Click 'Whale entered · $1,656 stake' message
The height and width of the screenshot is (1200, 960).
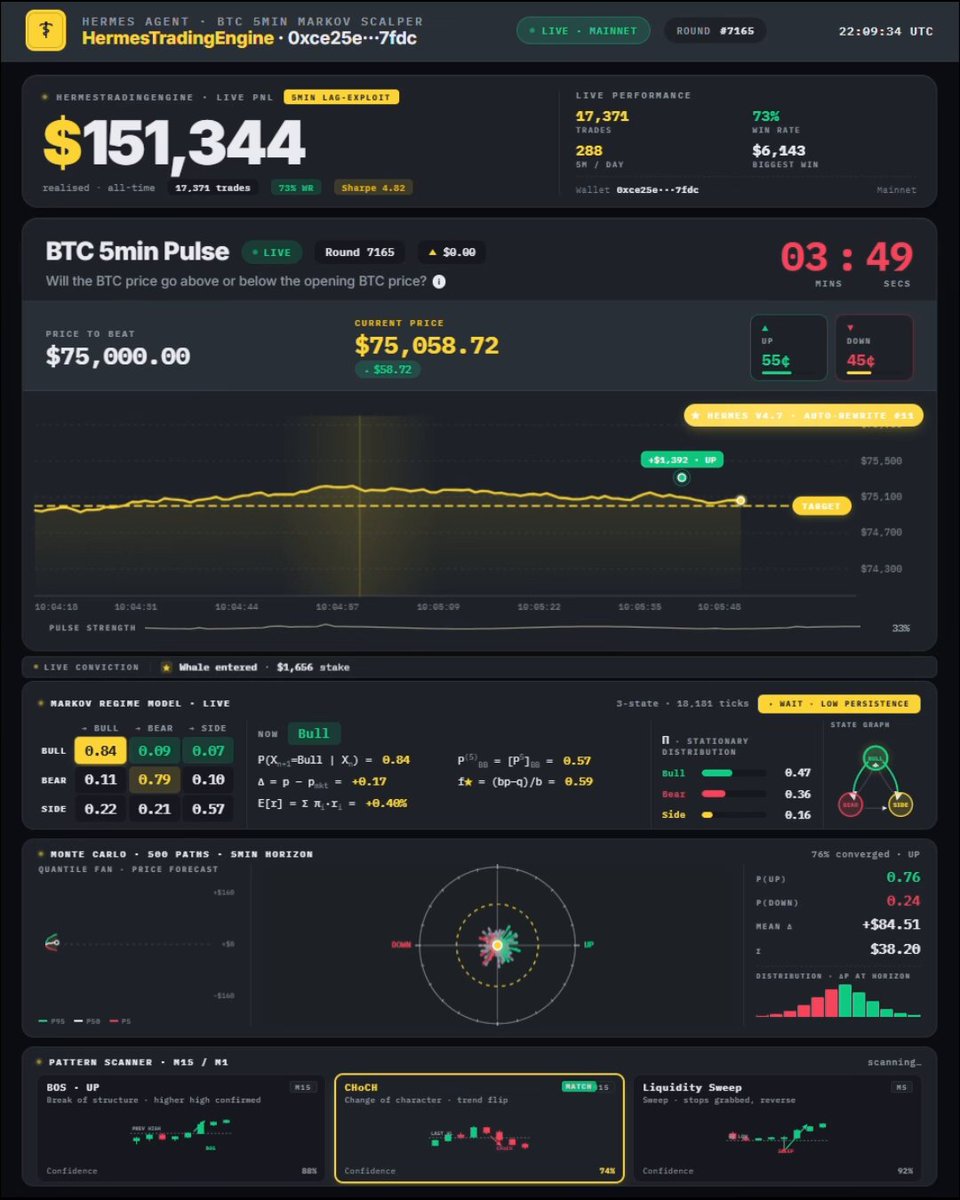click(265, 667)
